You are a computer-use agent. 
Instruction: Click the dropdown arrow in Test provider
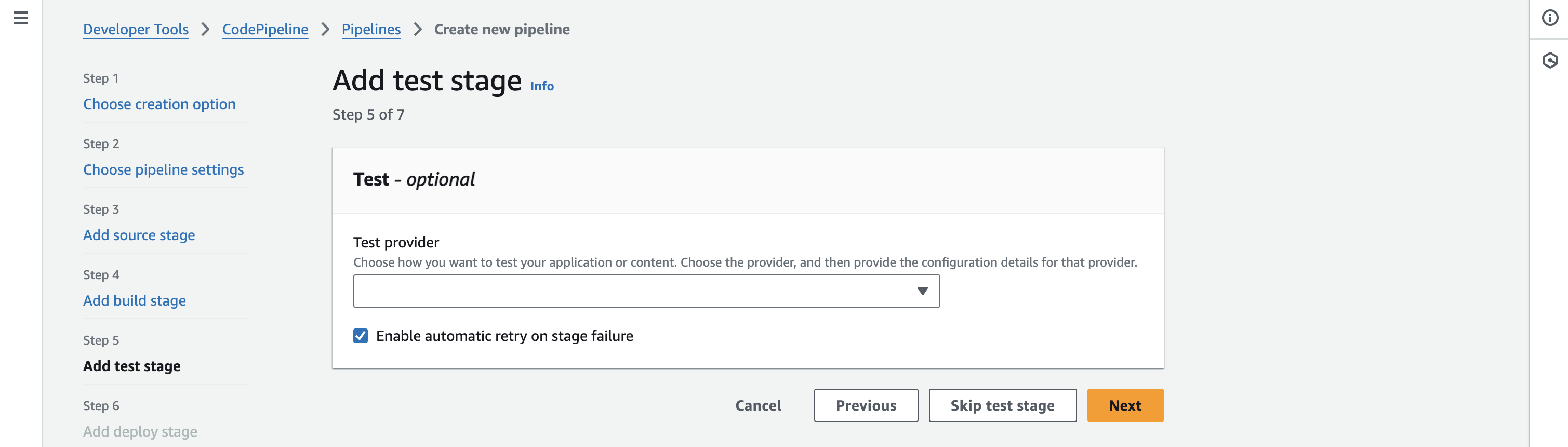[x=922, y=291]
